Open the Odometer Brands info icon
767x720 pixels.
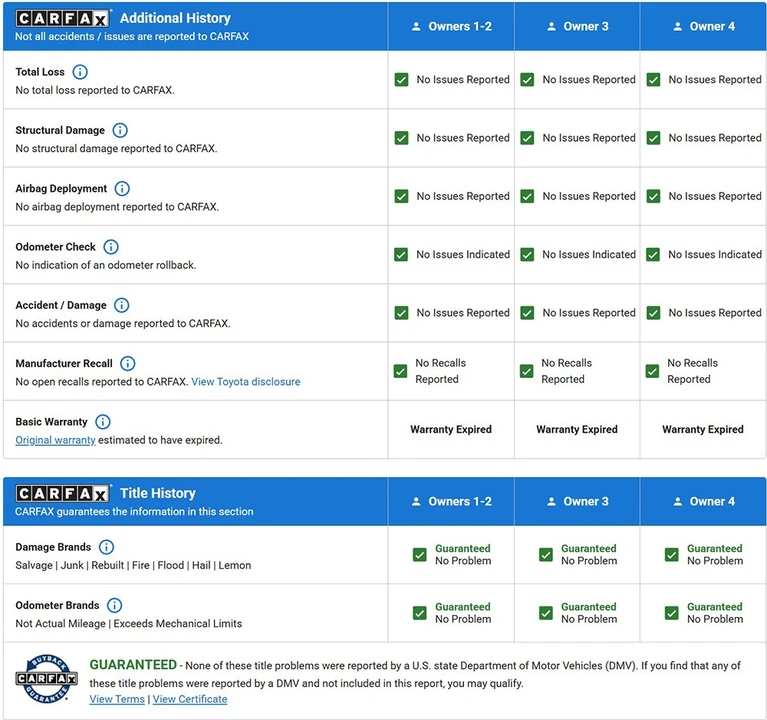click(x=114, y=605)
